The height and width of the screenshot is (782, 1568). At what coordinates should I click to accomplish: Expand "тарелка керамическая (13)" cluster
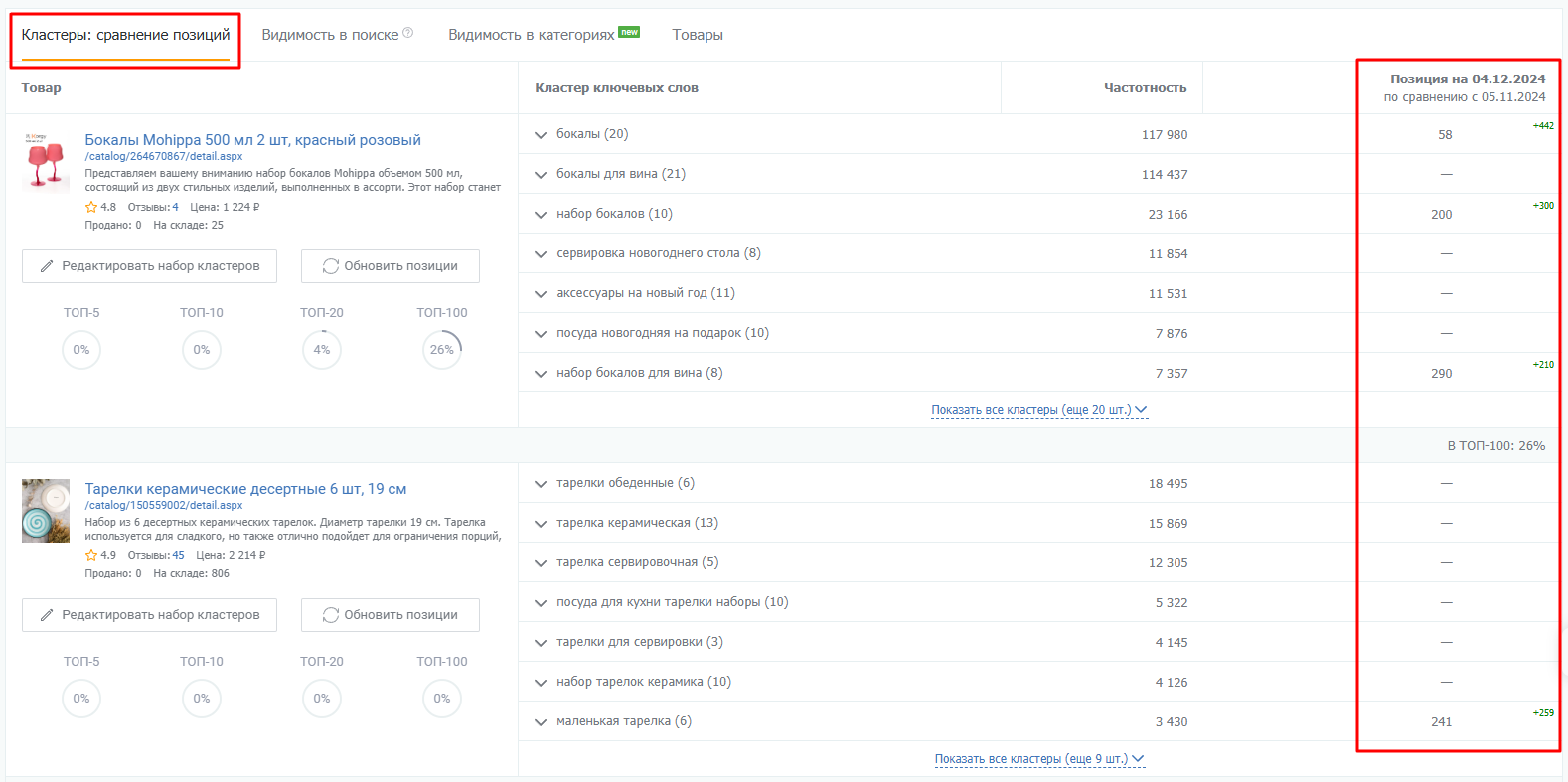click(x=541, y=524)
